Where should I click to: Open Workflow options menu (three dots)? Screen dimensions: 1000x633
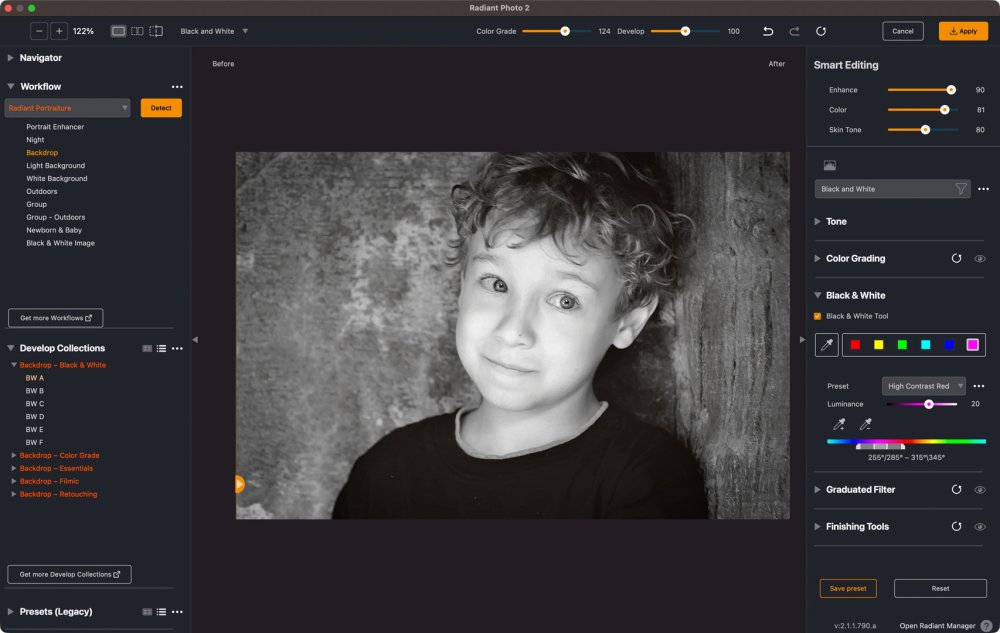click(x=177, y=87)
